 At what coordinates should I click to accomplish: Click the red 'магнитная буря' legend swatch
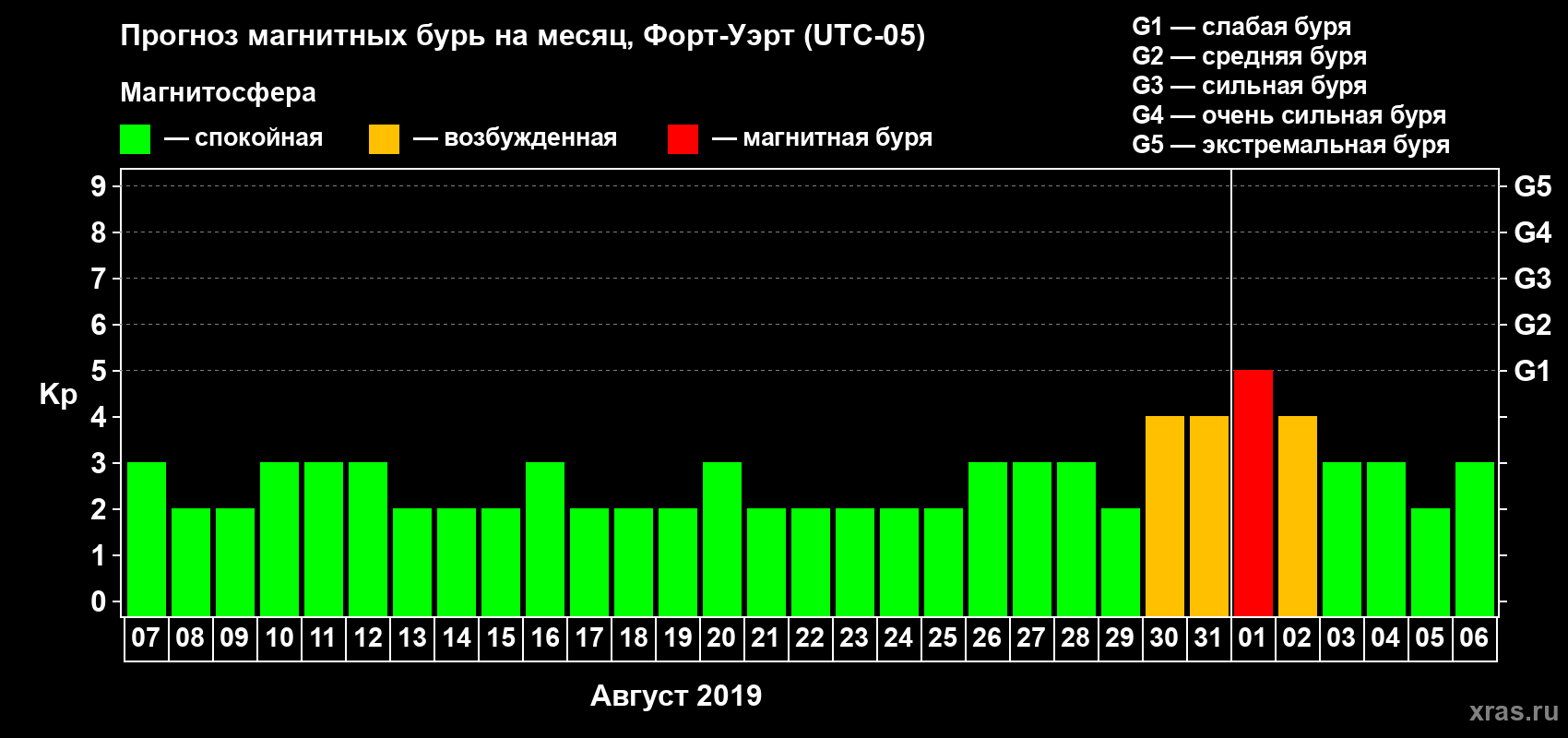(683, 139)
